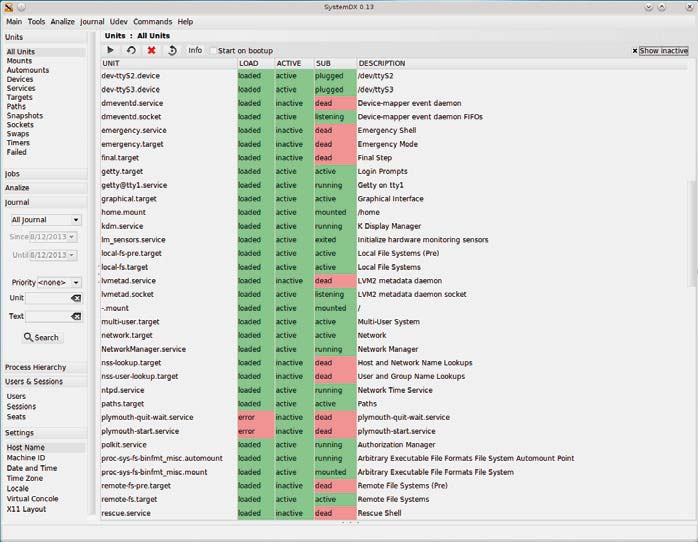
Task: Select the rescue.service row
Action: (x=394, y=513)
